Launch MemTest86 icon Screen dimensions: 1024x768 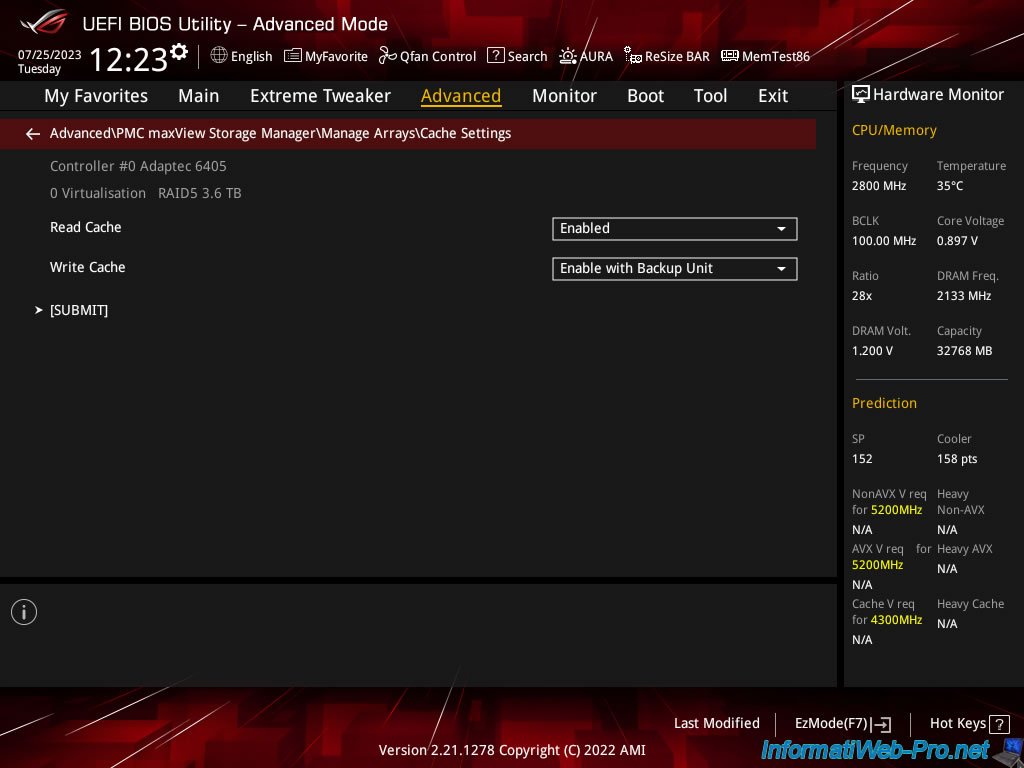(x=729, y=56)
